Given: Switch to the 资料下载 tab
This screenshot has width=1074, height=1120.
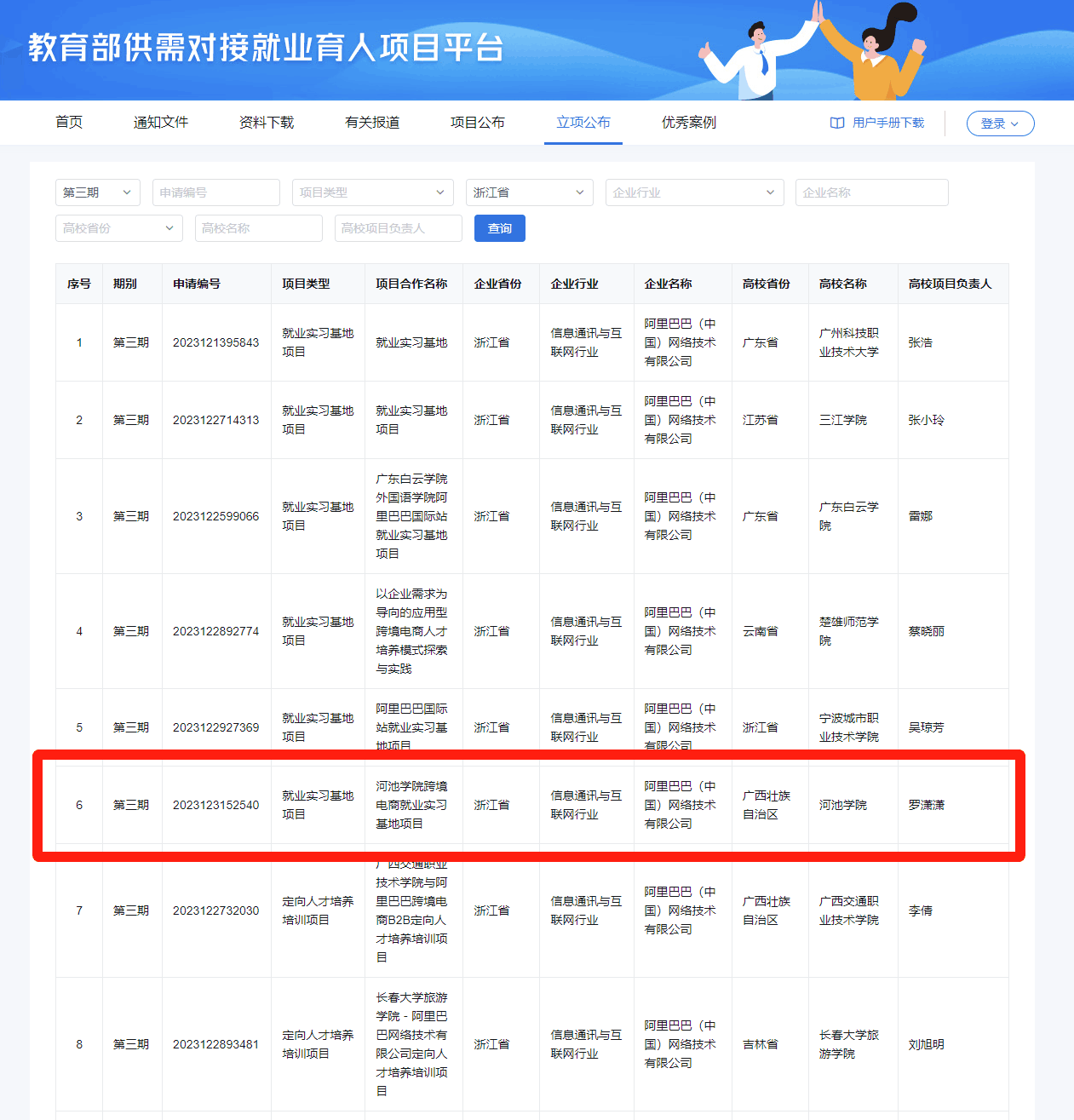Looking at the screenshot, I should point(267,123).
